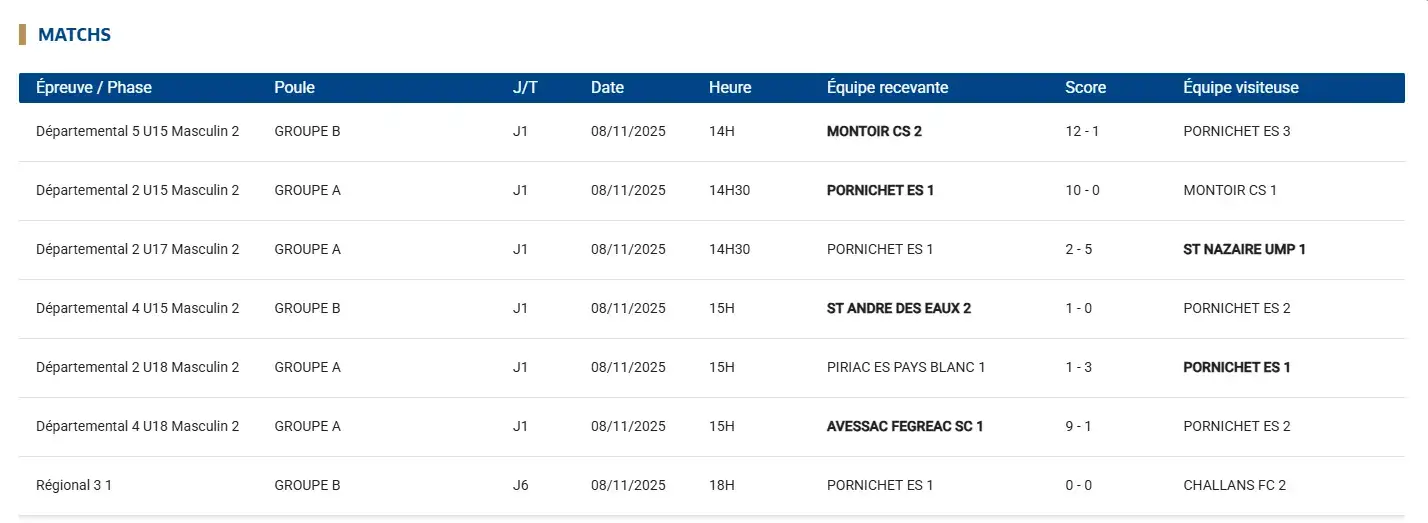Click the MATCHS section heading
The image size is (1428, 523).
tap(74, 35)
